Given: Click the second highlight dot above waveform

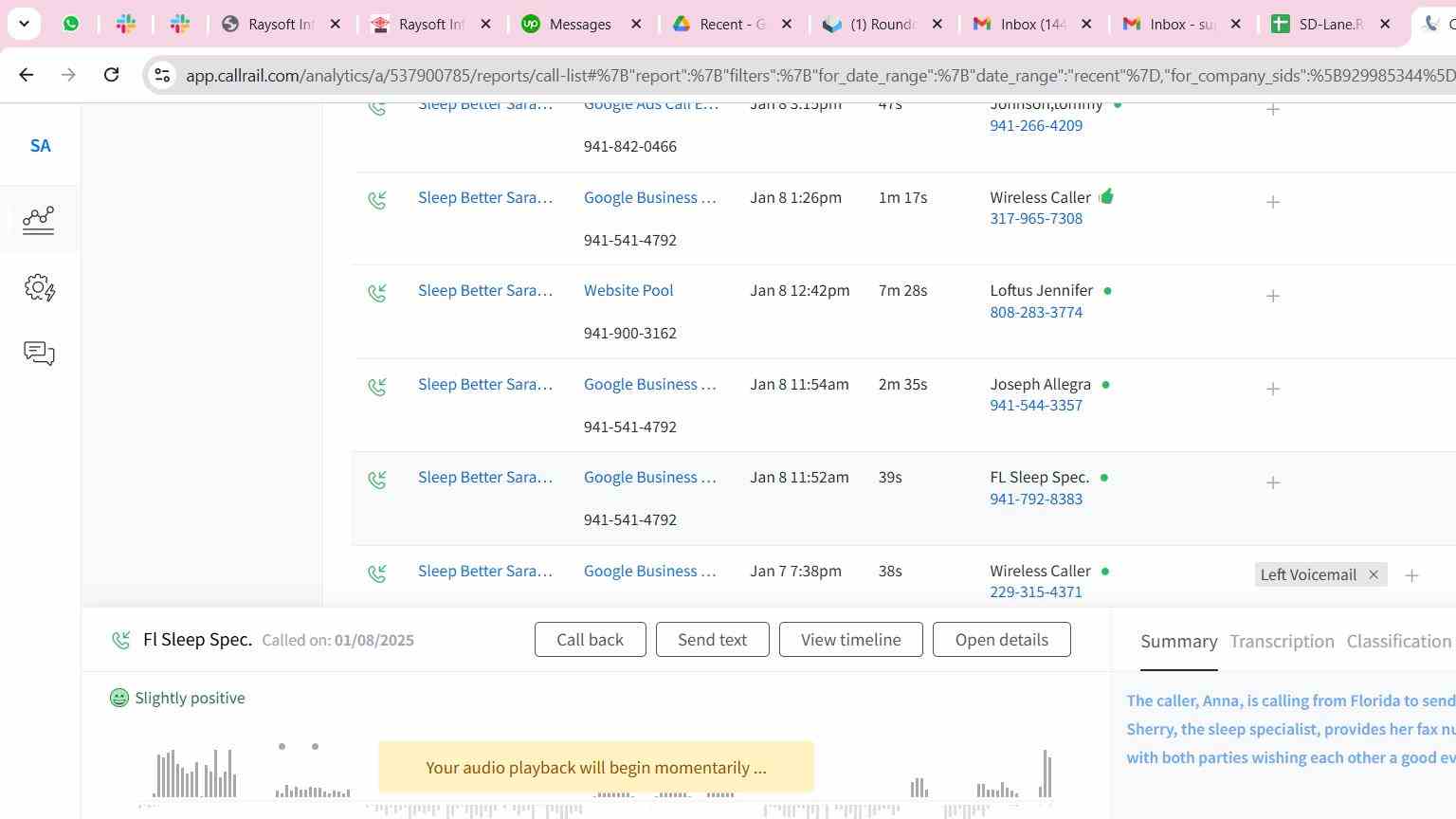Looking at the screenshot, I should (316, 747).
